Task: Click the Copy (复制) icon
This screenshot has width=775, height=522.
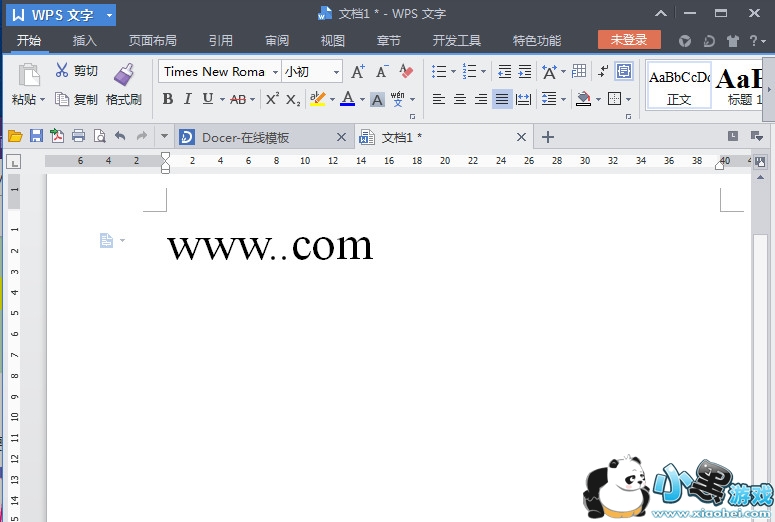Action: pyautogui.click(x=62, y=99)
